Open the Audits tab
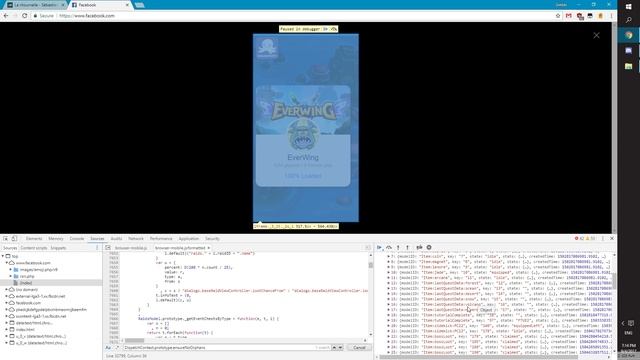This screenshot has height=360, width=640. pos(116,238)
